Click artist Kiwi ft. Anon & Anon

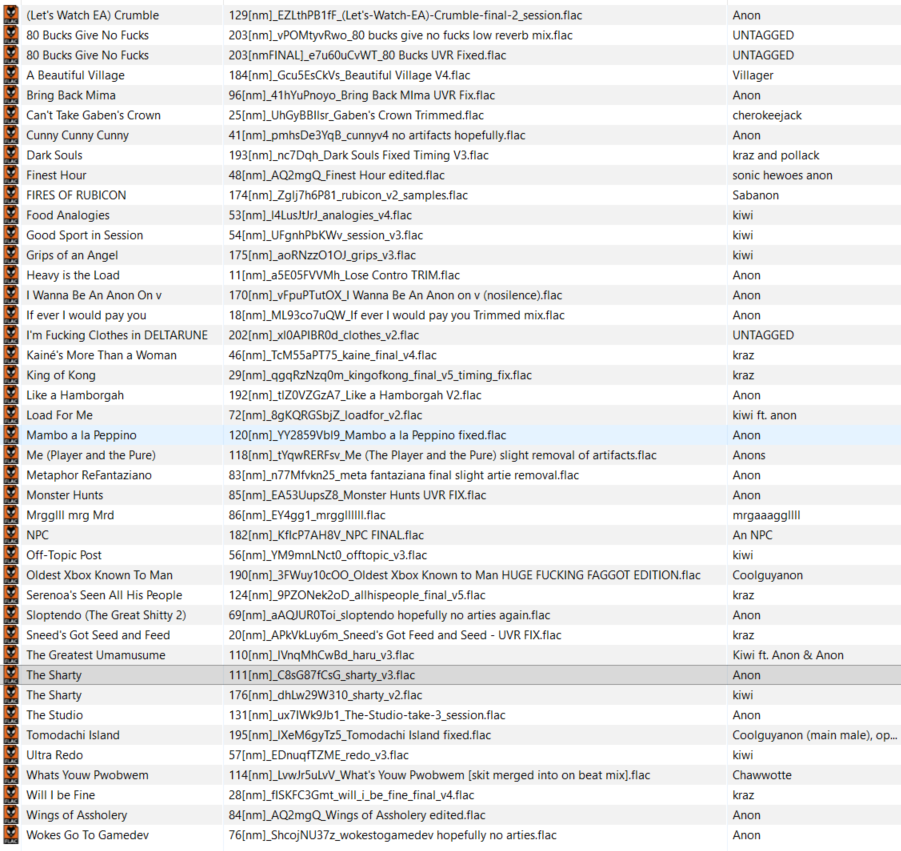788,655
